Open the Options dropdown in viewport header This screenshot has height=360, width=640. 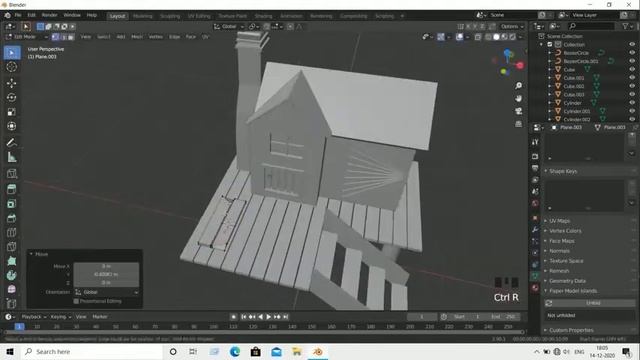512,27
